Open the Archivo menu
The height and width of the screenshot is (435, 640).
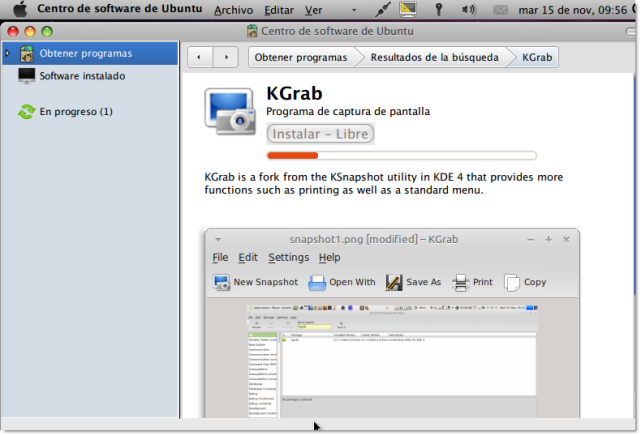coord(233,10)
